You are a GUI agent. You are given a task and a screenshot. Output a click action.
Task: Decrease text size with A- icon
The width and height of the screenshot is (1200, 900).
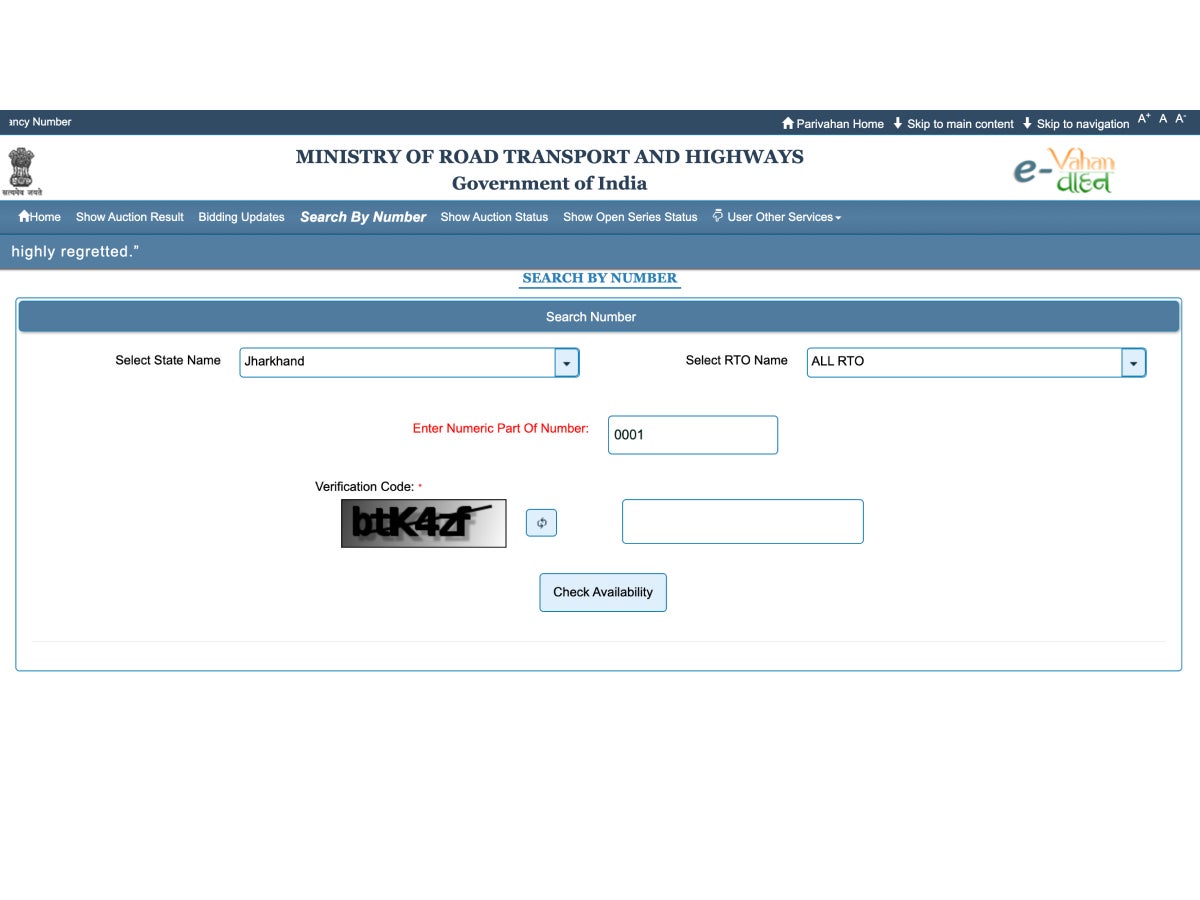pyautogui.click(x=1180, y=118)
